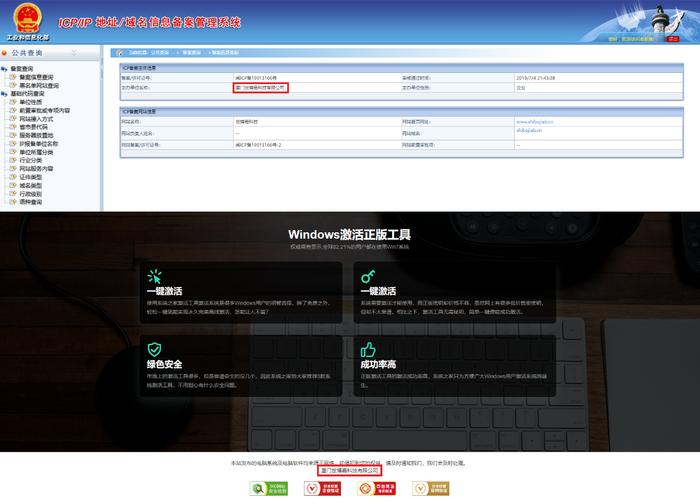700x498 pixels.
Task: Collapse the 公共查询 panel chevron
Action: click(74, 53)
